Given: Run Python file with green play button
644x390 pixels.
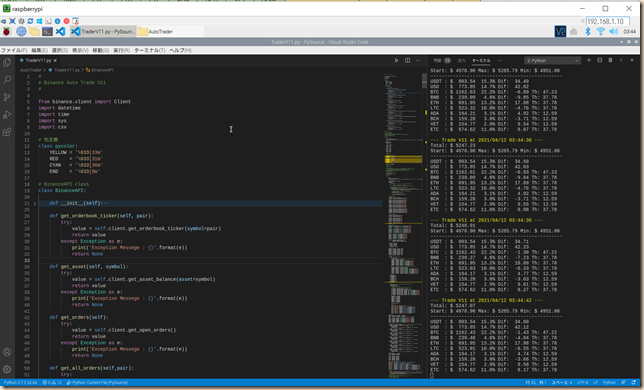Looking at the screenshot, I should pos(396,60).
